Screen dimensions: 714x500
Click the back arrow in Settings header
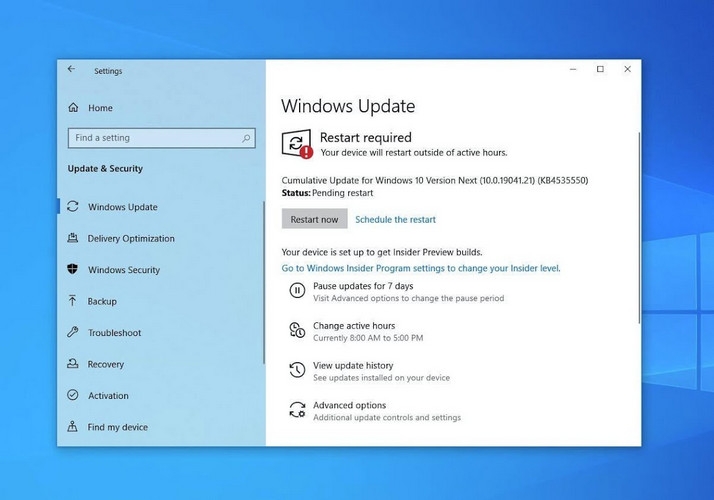[71, 69]
